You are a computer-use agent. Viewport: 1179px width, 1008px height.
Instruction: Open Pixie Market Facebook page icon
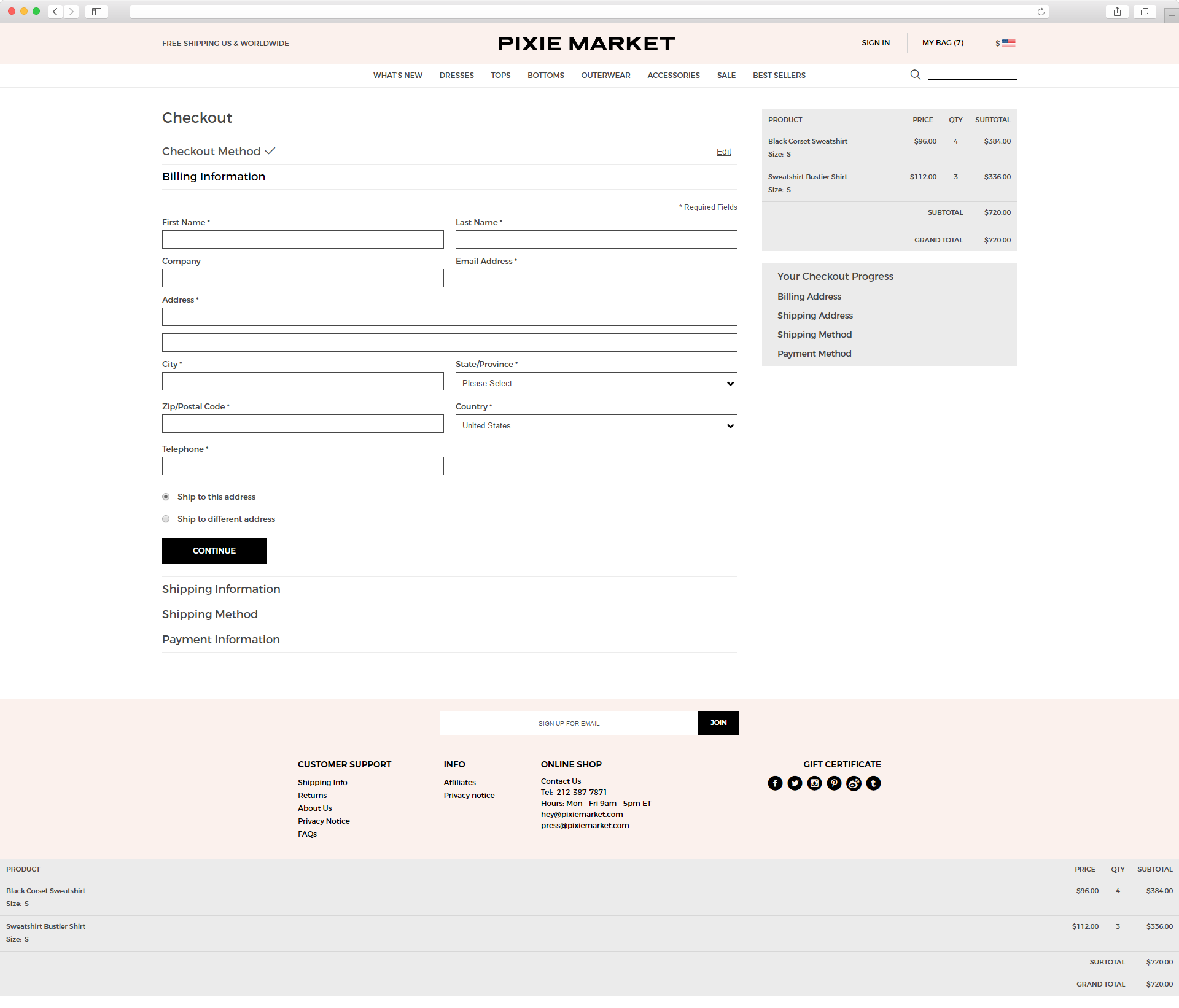[775, 783]
